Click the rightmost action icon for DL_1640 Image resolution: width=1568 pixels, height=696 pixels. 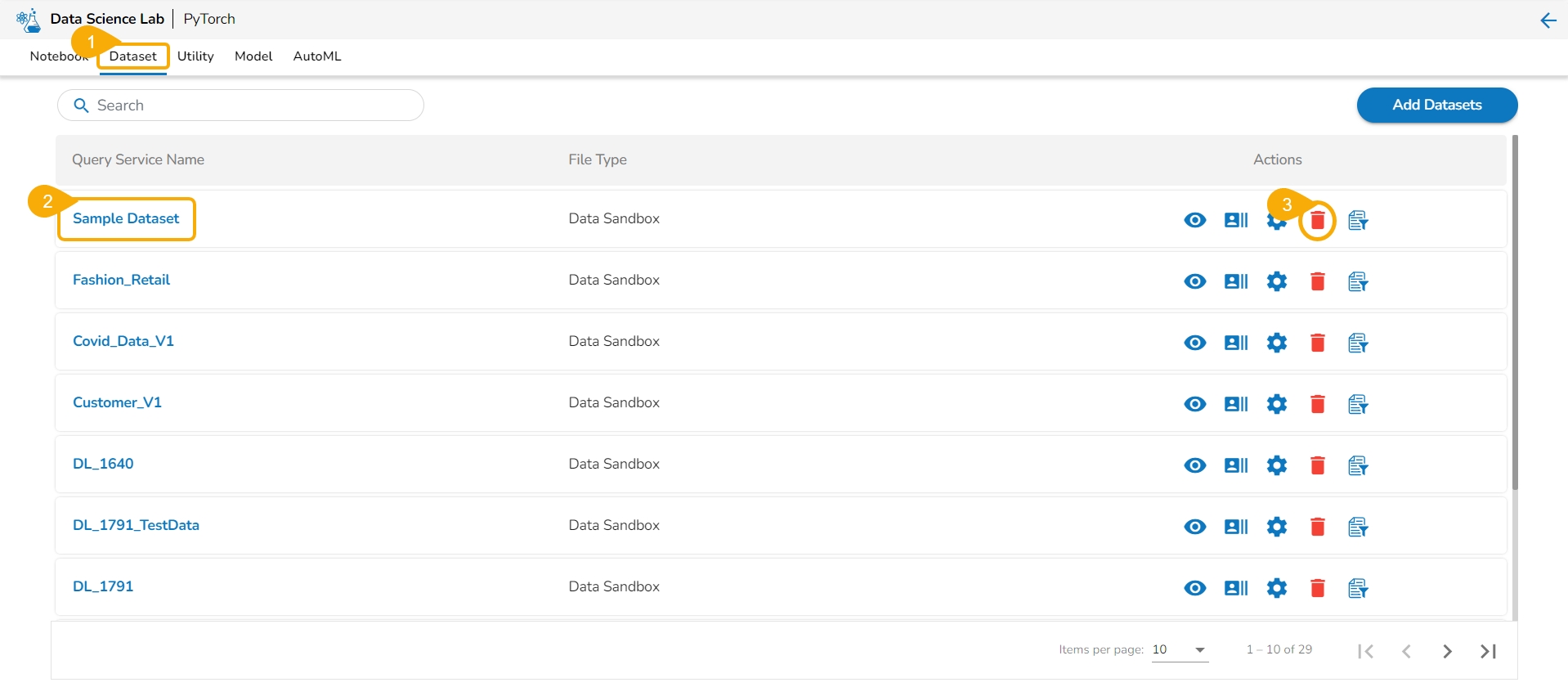click(x=1357, y=465)
